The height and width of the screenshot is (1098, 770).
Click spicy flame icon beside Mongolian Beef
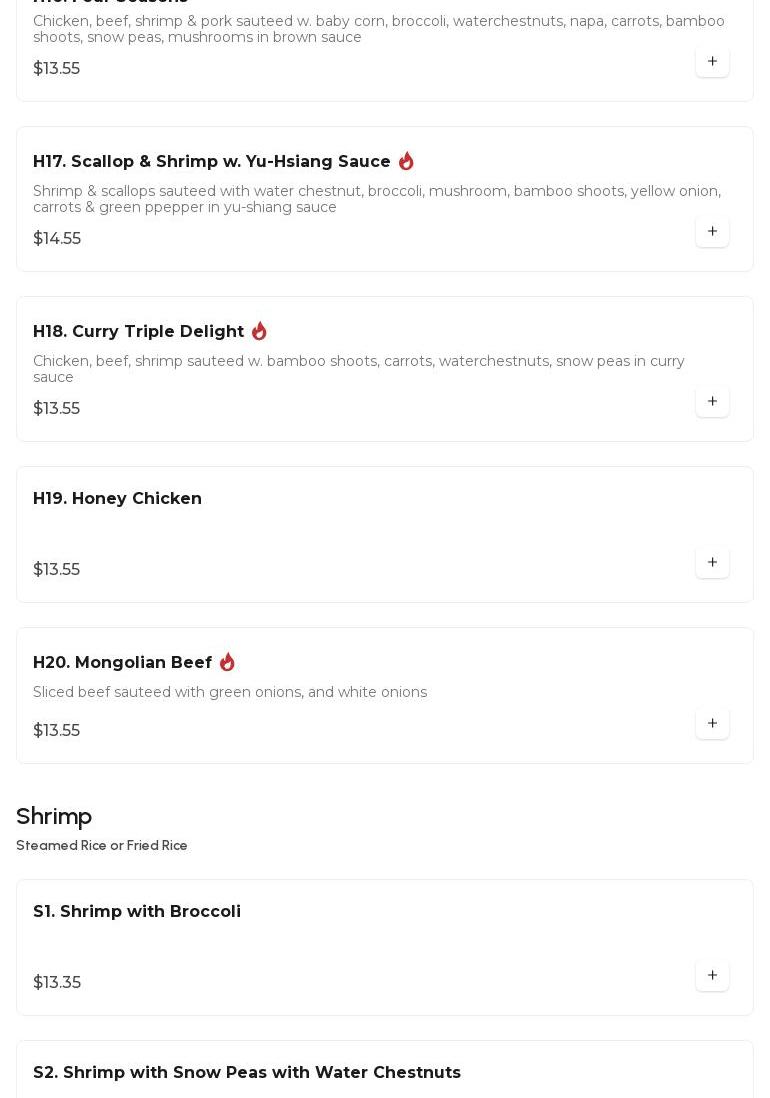pyautogui.click(x=227, y=662)
